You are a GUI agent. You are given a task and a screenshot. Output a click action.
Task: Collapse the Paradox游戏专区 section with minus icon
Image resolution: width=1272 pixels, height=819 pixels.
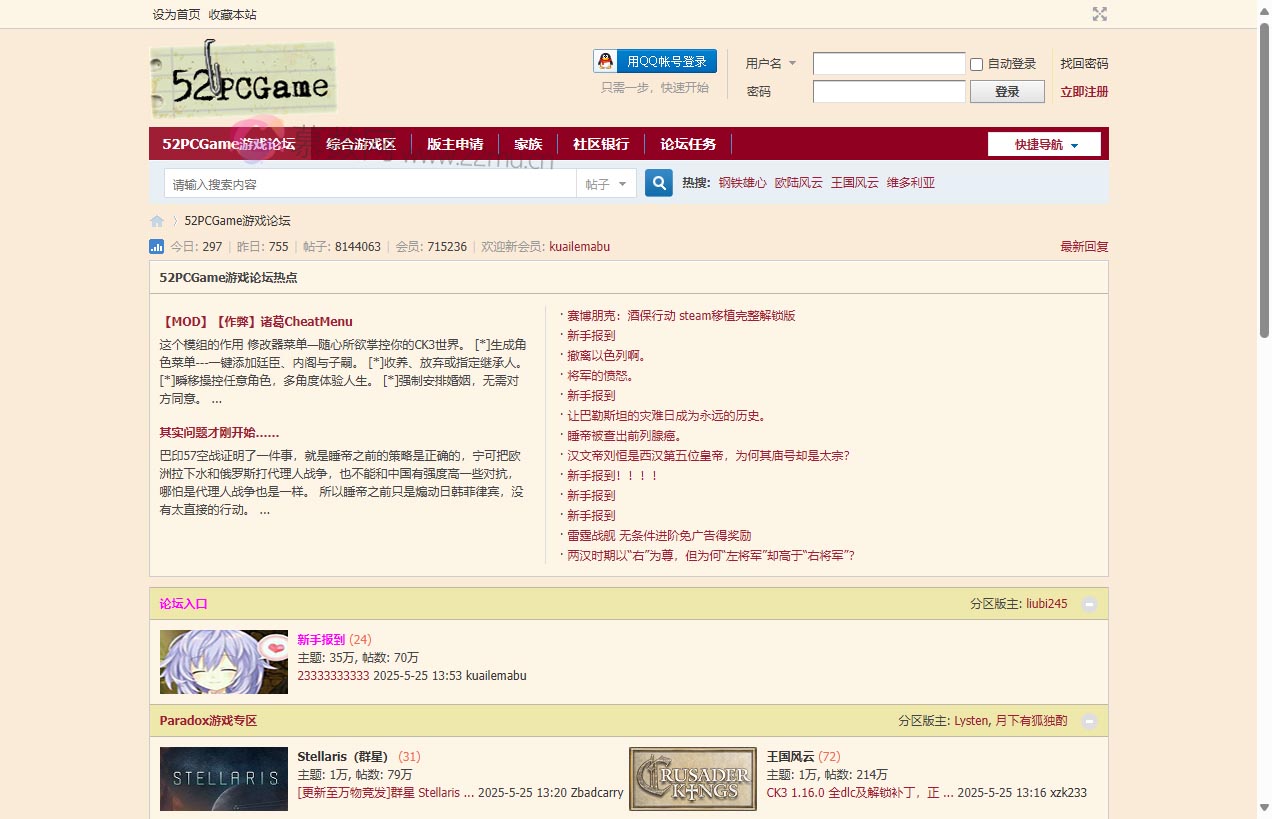tap(1090, 720)
